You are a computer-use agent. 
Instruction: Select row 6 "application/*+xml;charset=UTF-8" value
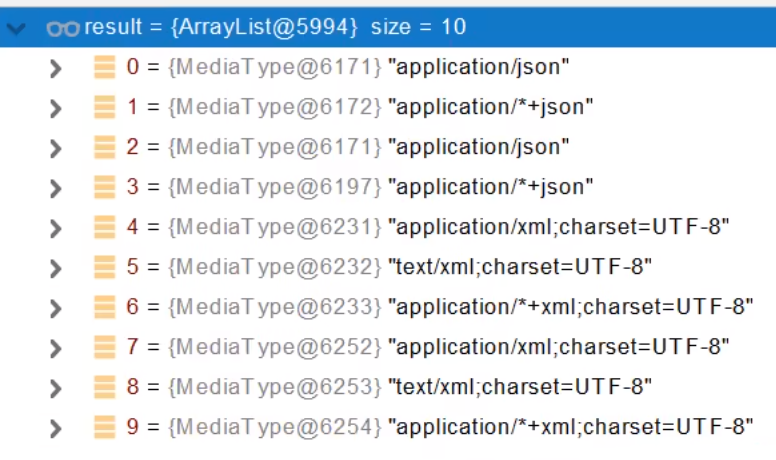tap(570, 307)
